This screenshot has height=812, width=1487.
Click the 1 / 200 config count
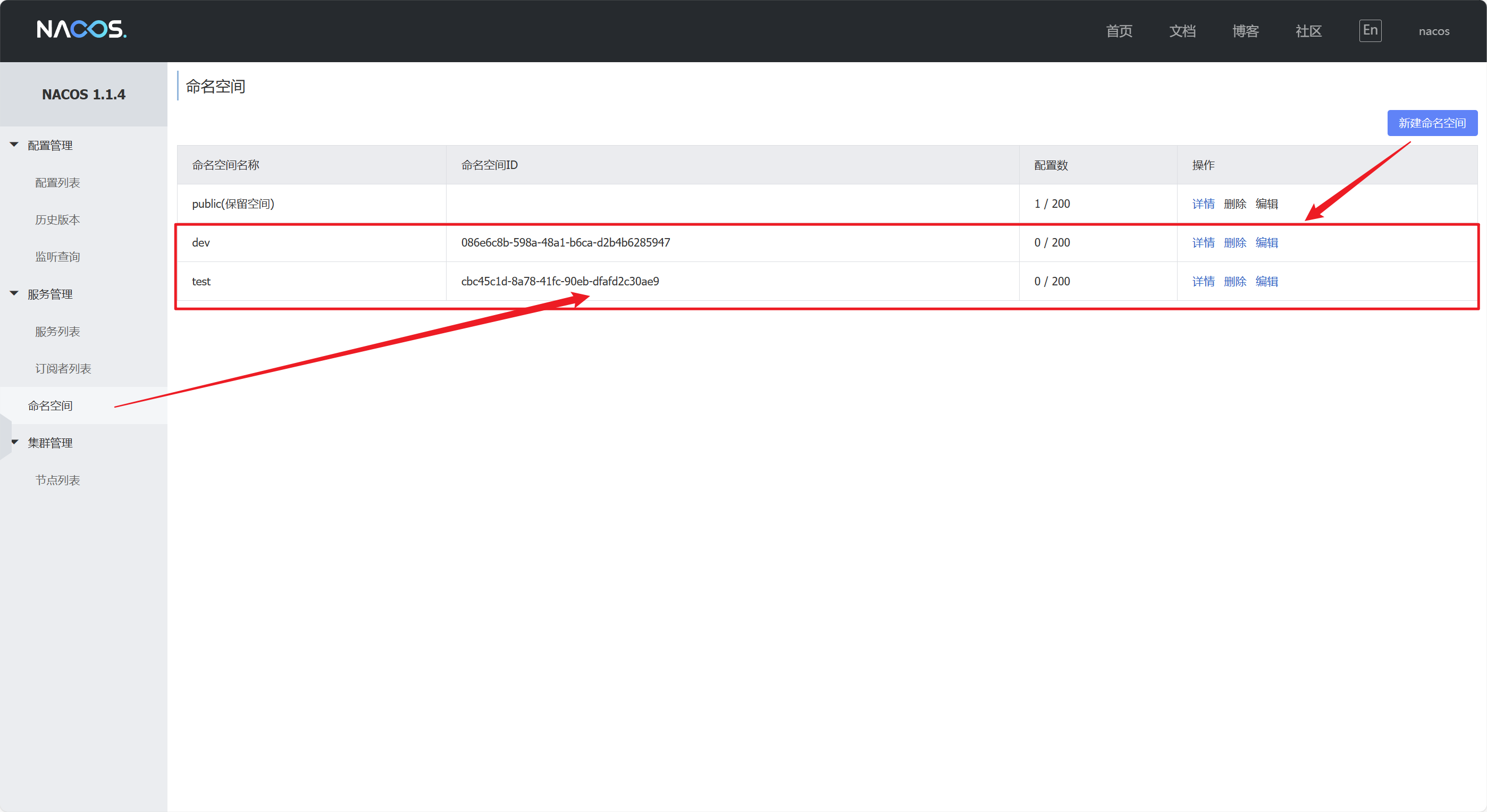1052,204
